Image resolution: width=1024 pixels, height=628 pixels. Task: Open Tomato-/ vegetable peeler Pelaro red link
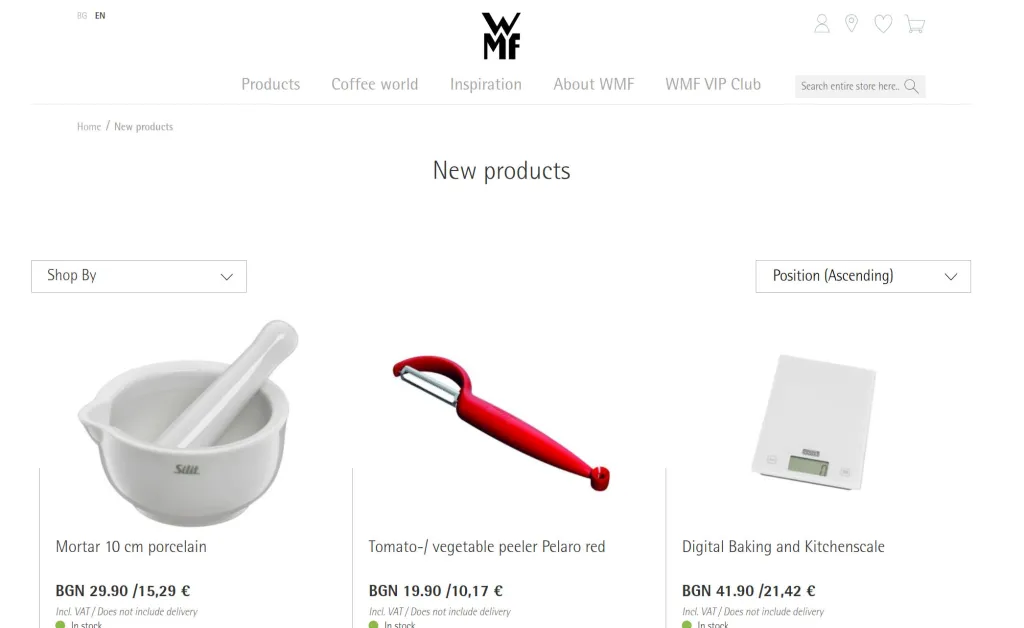487,546
